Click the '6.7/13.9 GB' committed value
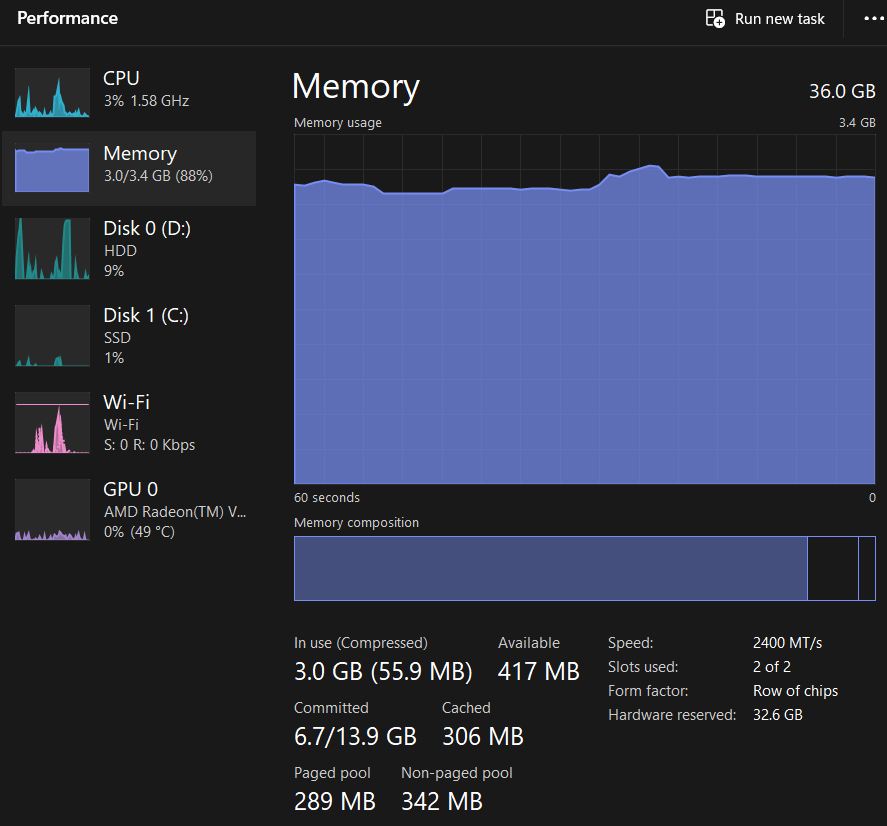Image resolution: width=887 pixels, height=826 pixels. click(355, 736)
